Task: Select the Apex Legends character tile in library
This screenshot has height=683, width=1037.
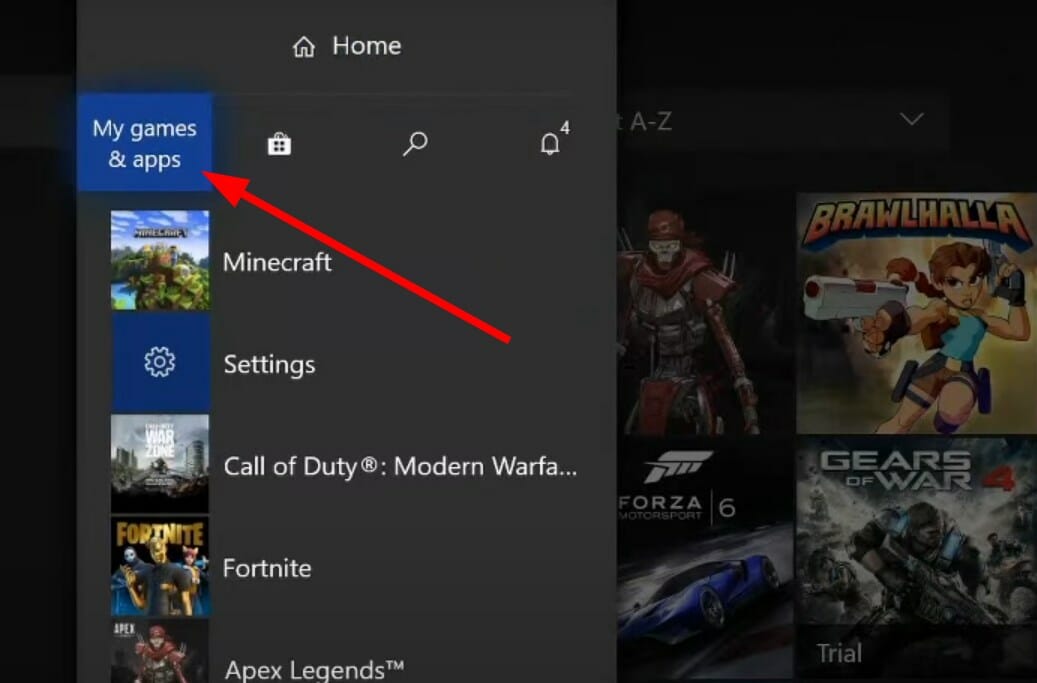Action: click(x=706, y=313)
